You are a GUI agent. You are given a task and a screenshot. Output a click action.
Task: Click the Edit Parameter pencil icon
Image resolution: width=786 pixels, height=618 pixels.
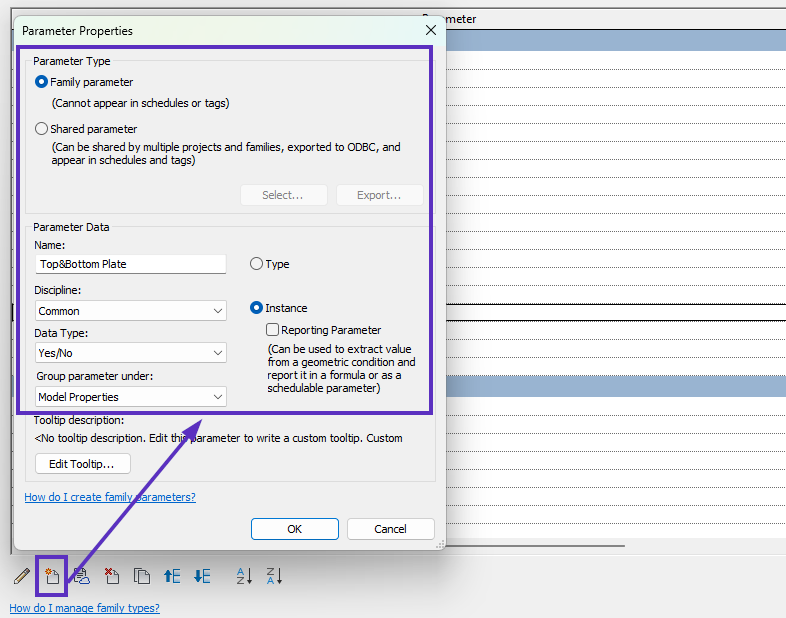[21, 576]
